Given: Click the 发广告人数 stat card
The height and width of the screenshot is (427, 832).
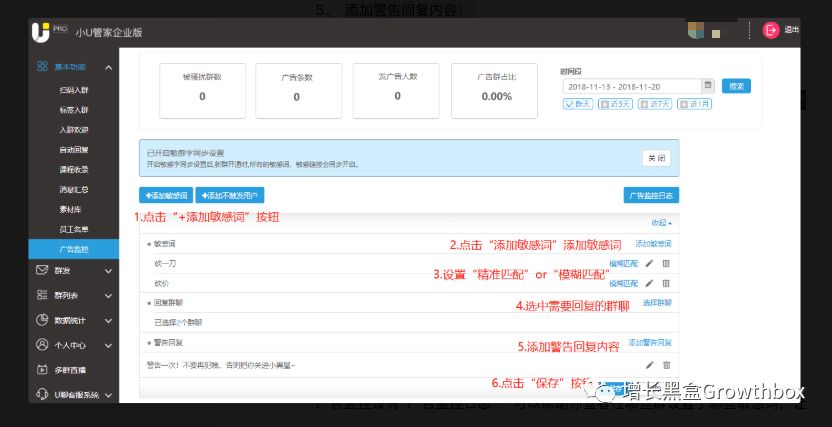Looking at the screenshot, I should point(396,91).
